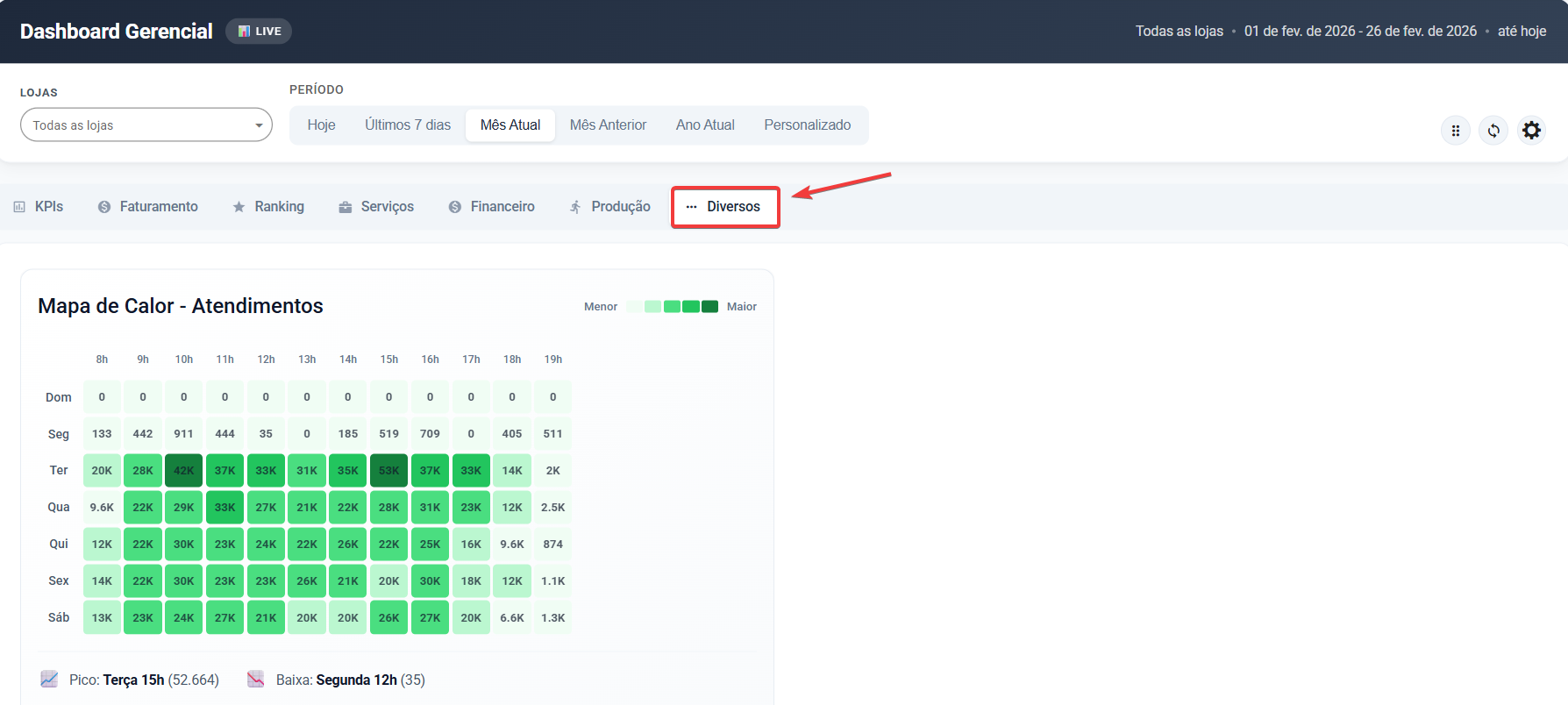Viewport: 1568px width, 705px height.
Task: Select the Hoje period option
Action: coord(321,125)
